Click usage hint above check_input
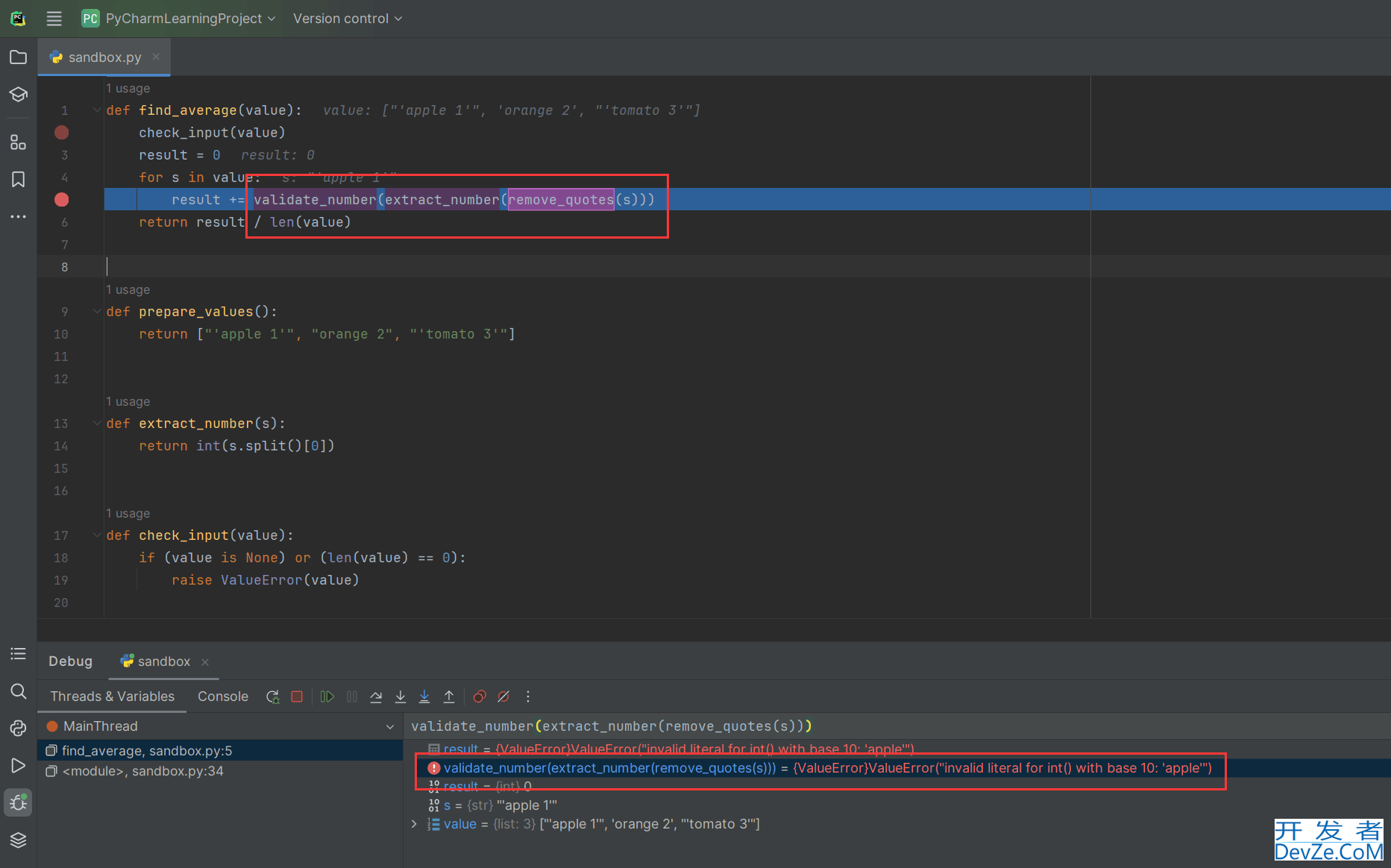 click(x=128, y=513)
